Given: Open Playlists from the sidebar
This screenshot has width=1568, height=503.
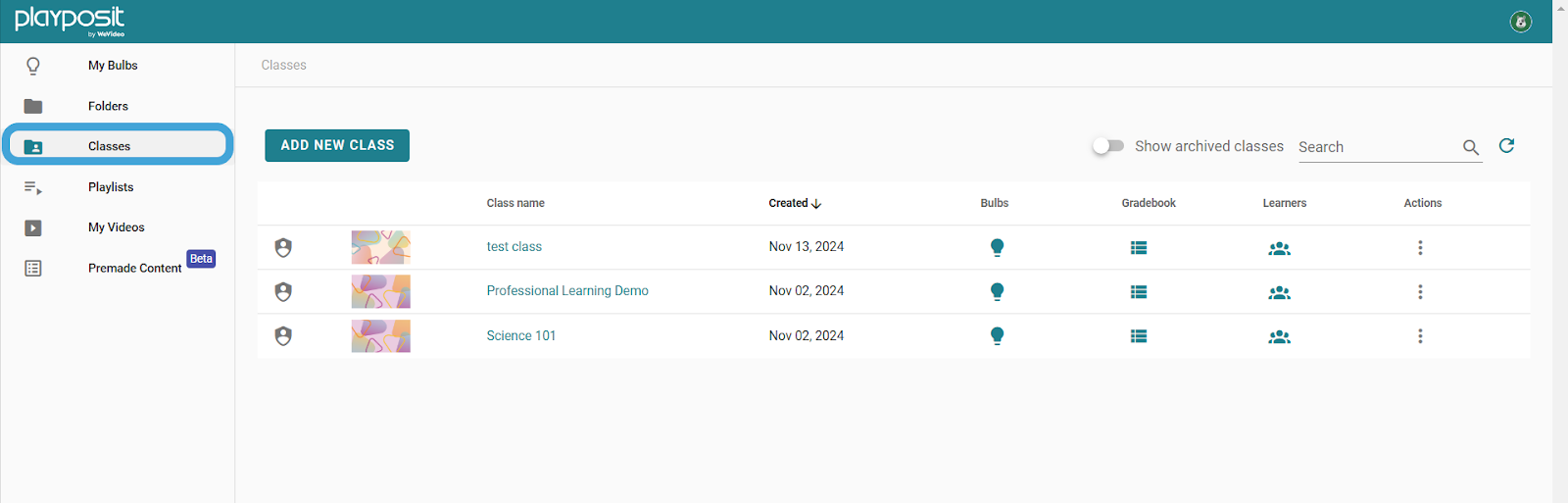Looking at the screenshot, I should click(111, 187).
